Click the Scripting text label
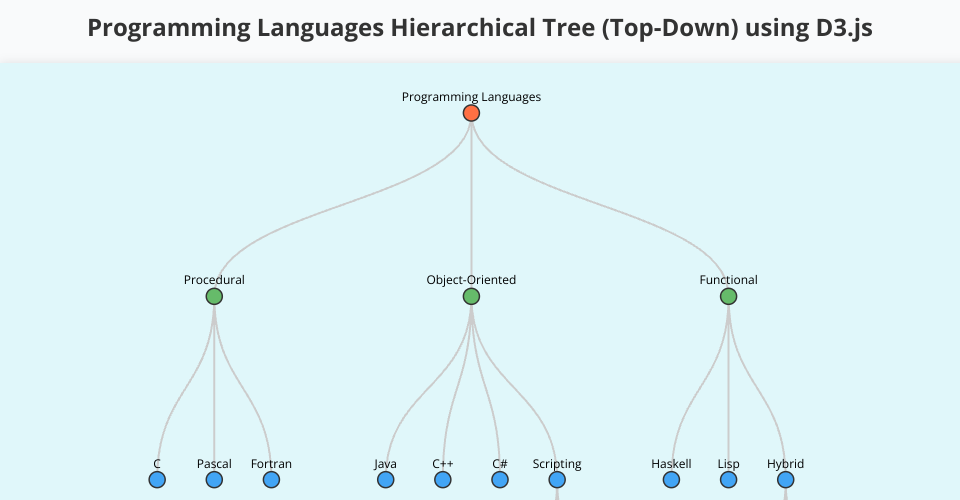The height and width of the screenshot is (500, 960). pyautogui.click(x=557, y=464)
